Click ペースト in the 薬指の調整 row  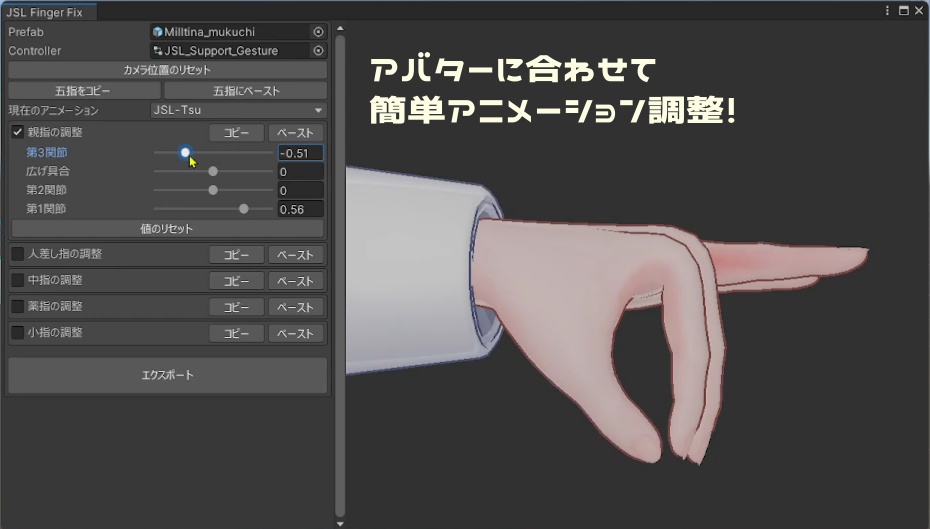295,307
